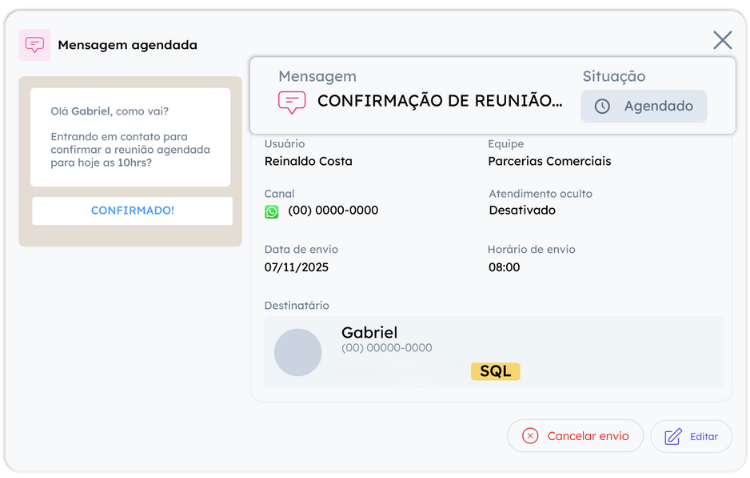Click the clock icon in Agendado badge
This screenshot has height=478, width=750.
(602, 106)
